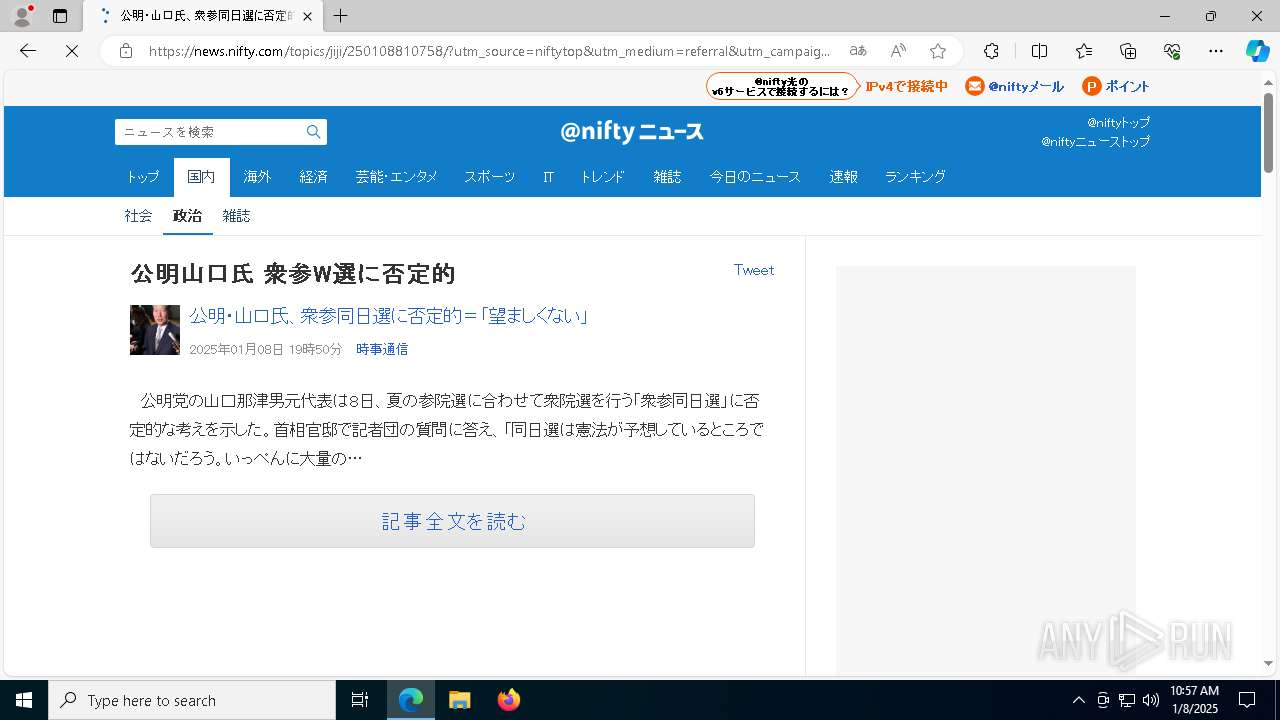
Task: Open the 衆参同日選に否定的 article headline link
Action: pos(388,316)
